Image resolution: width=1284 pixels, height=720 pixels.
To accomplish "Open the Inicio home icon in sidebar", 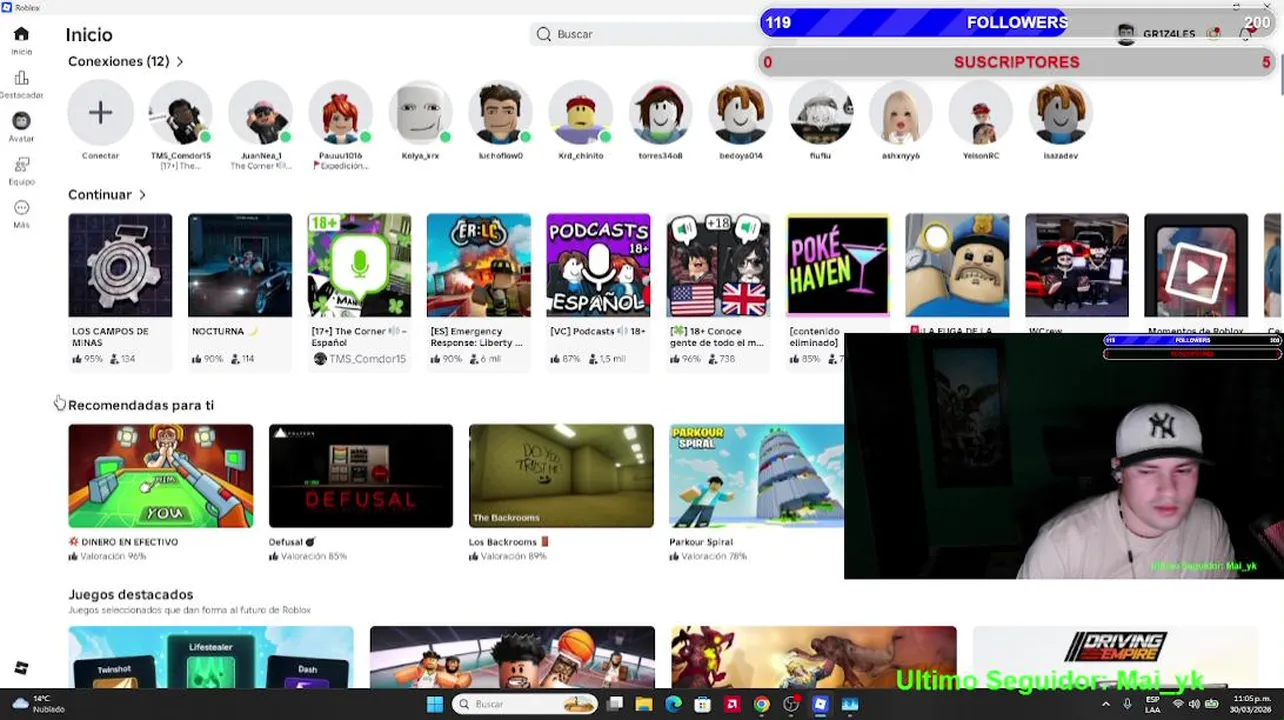I will [21, 34].
